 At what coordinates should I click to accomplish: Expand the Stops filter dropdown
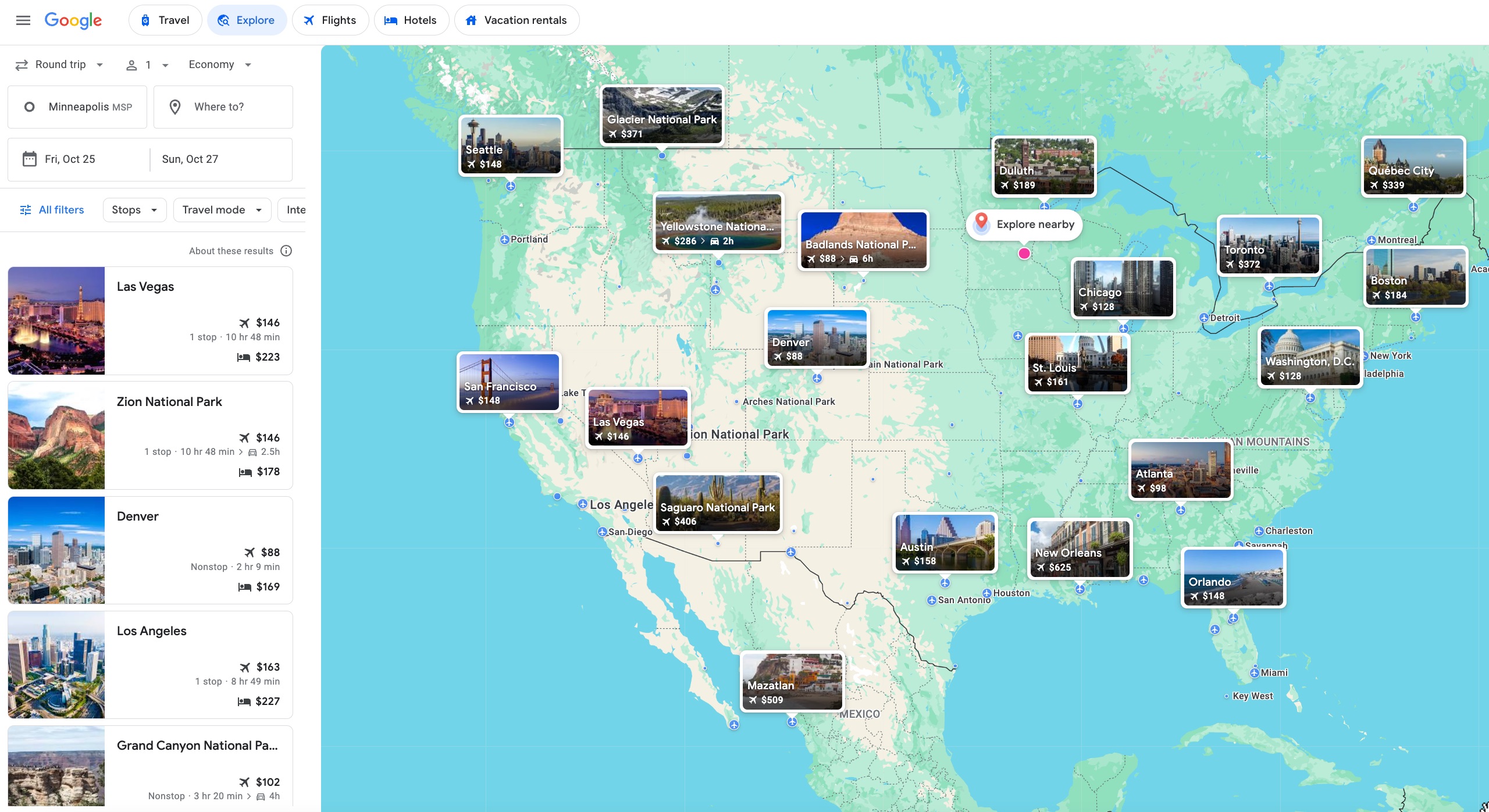click(133, 209)
